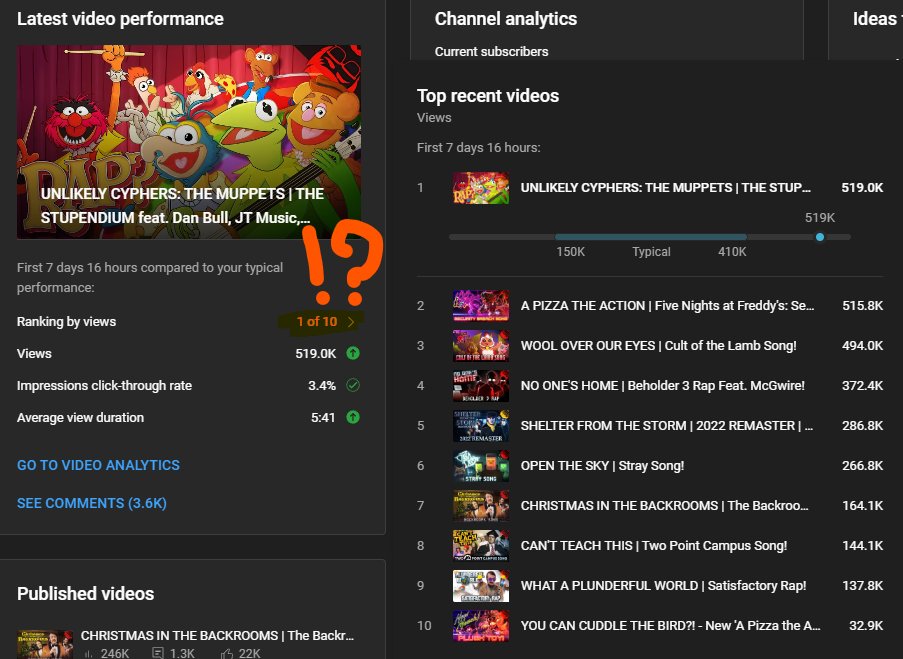The height and width of the screenshot is (659, 903).
Task: Open 'SHELTER FROM THE STORM | 2022 REMASTER' title
Action: click(667, 426)
